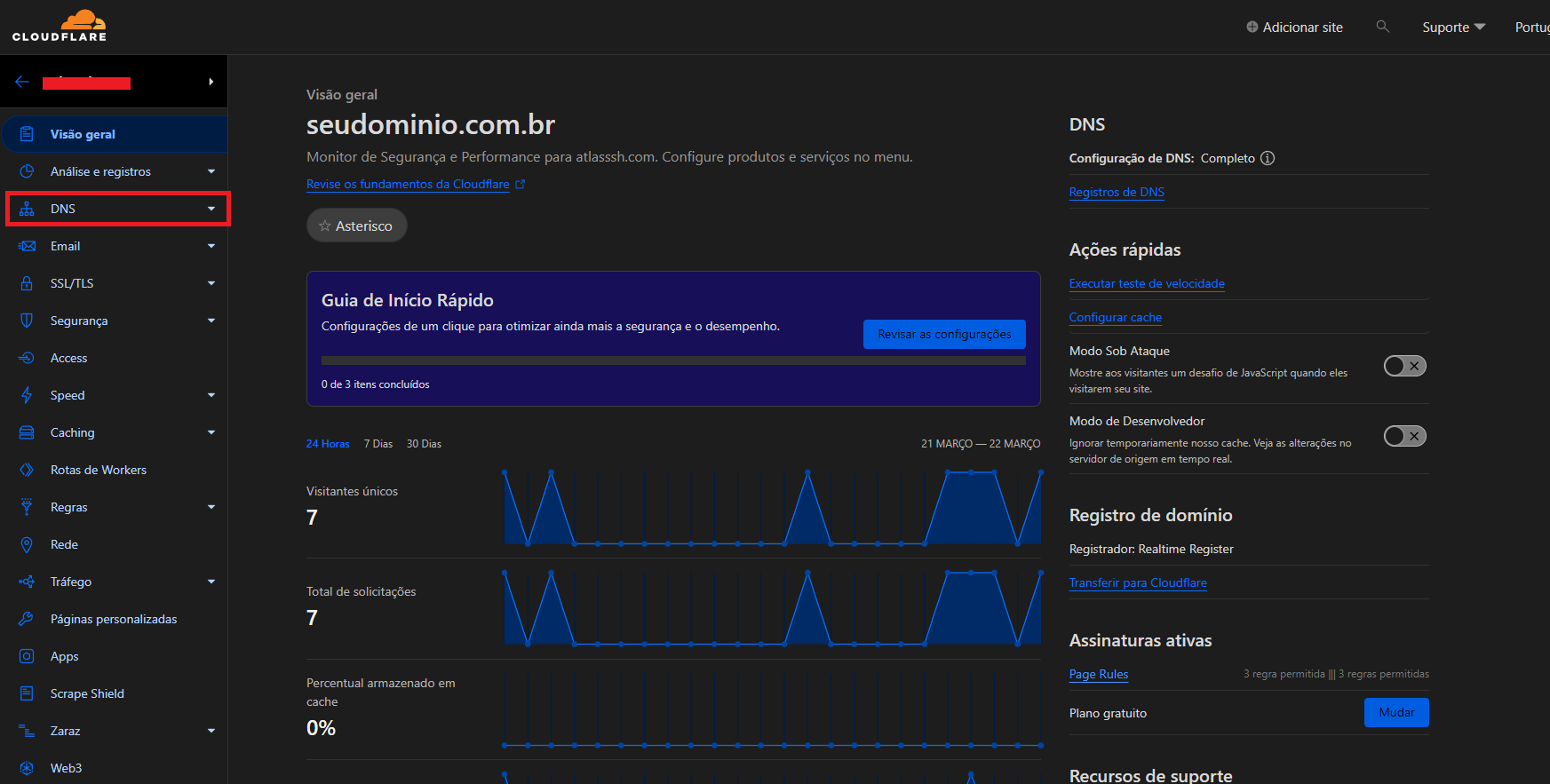Click the DNS network icon
The height and width of the screenshot is (784, 1550).
[x=27, y=209]
